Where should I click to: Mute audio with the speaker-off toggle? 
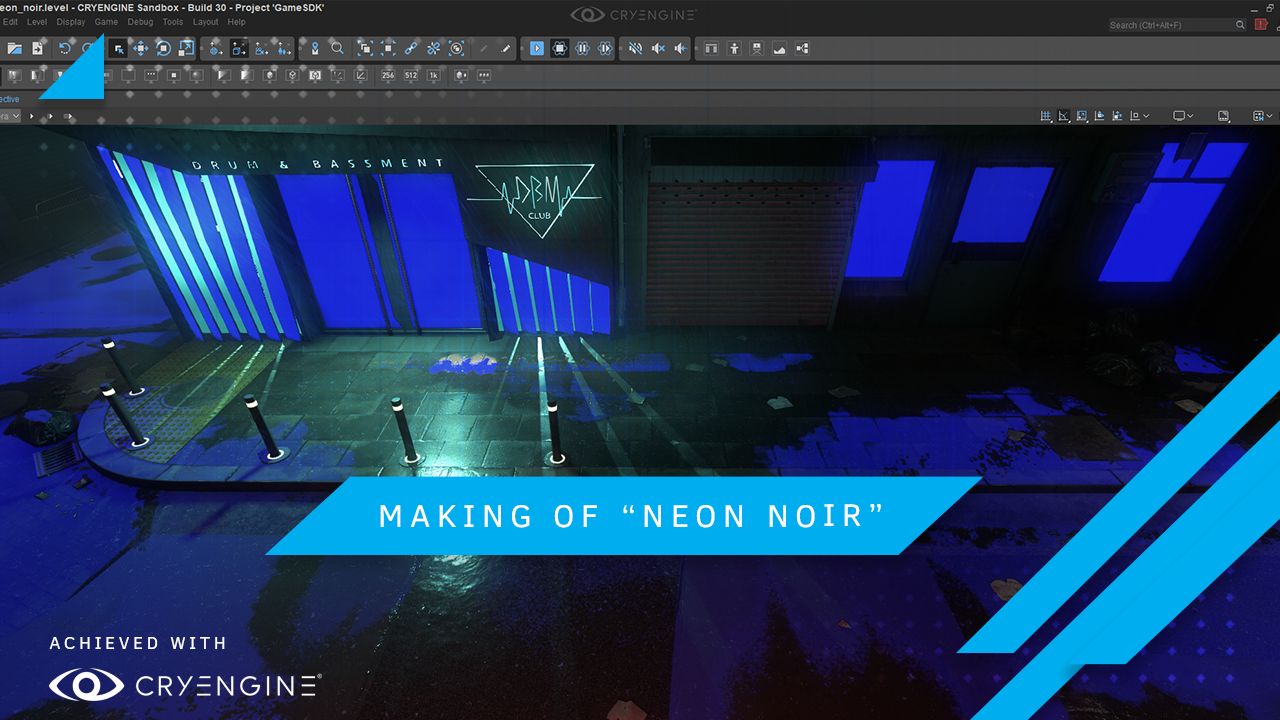637,48
